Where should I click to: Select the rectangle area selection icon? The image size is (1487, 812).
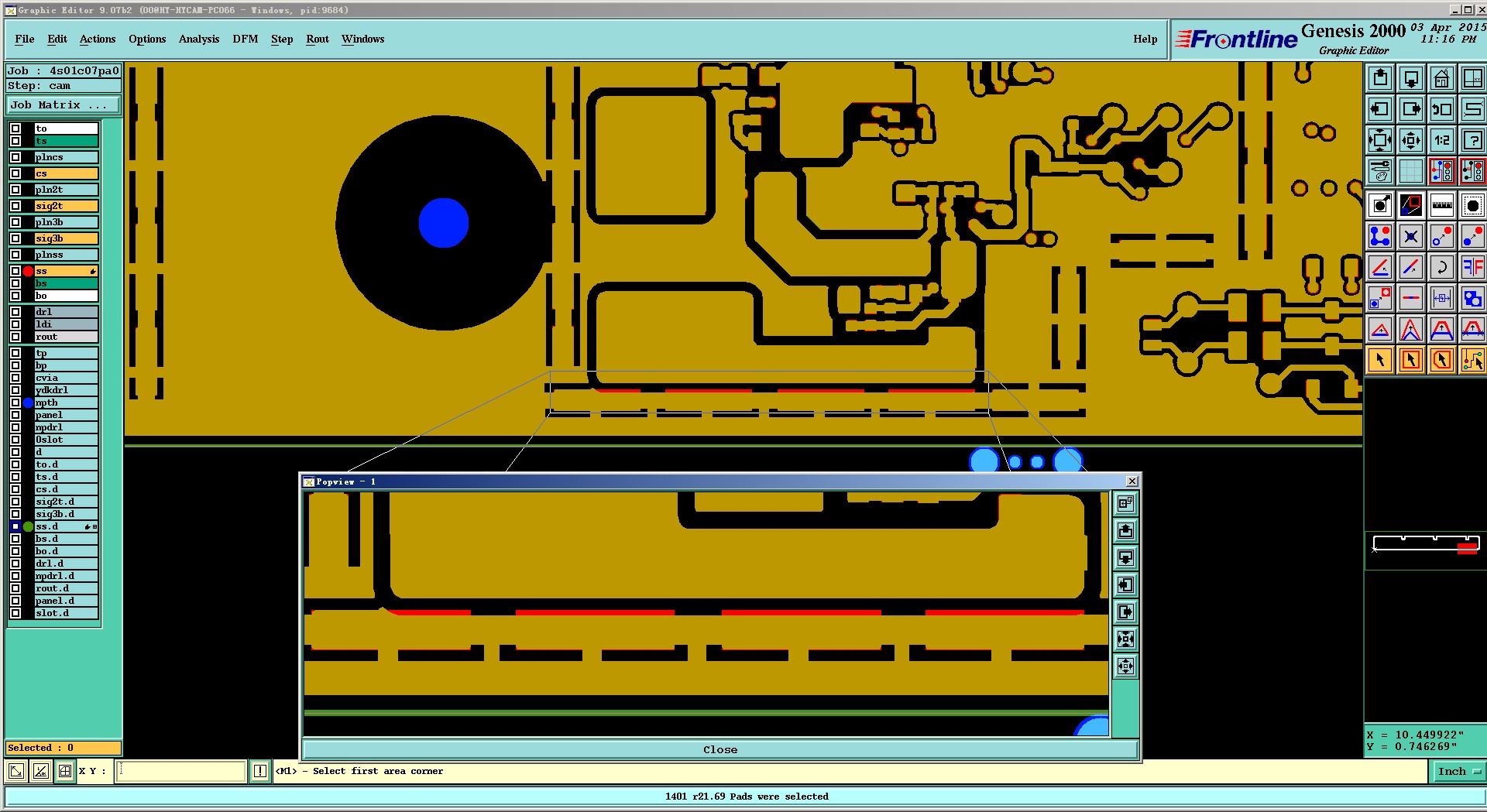[1411, 360]
